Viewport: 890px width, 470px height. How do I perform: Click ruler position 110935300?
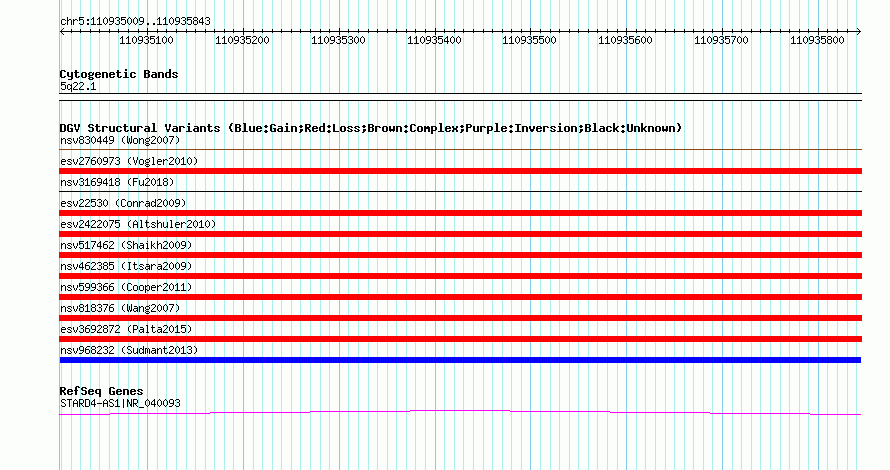[338, 40]
